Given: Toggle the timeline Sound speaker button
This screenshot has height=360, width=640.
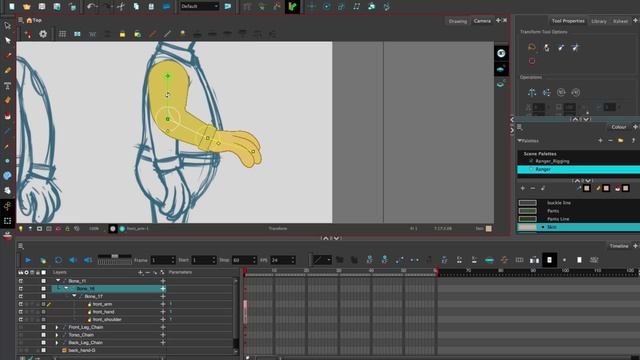Looking at the screenshot, I should click(x=73, y=260).
